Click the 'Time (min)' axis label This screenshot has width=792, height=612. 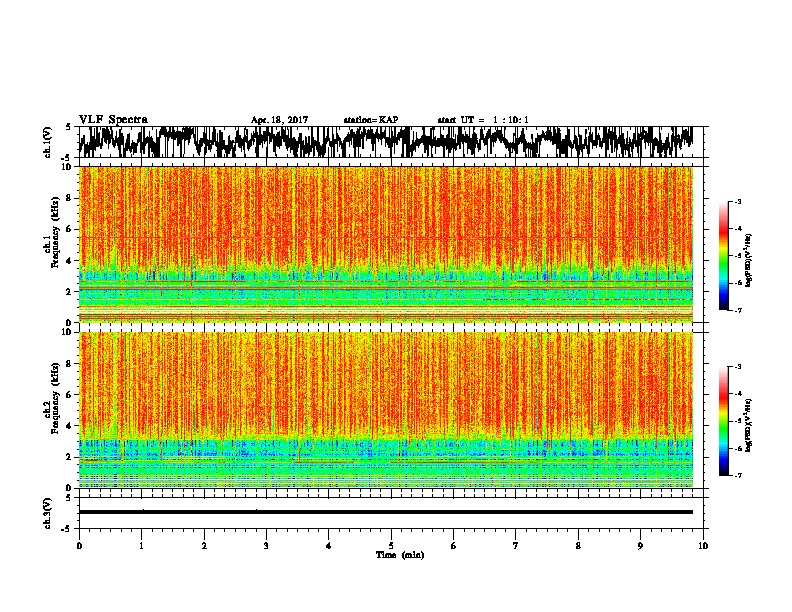pyautogui.click(x=400, y=555)
